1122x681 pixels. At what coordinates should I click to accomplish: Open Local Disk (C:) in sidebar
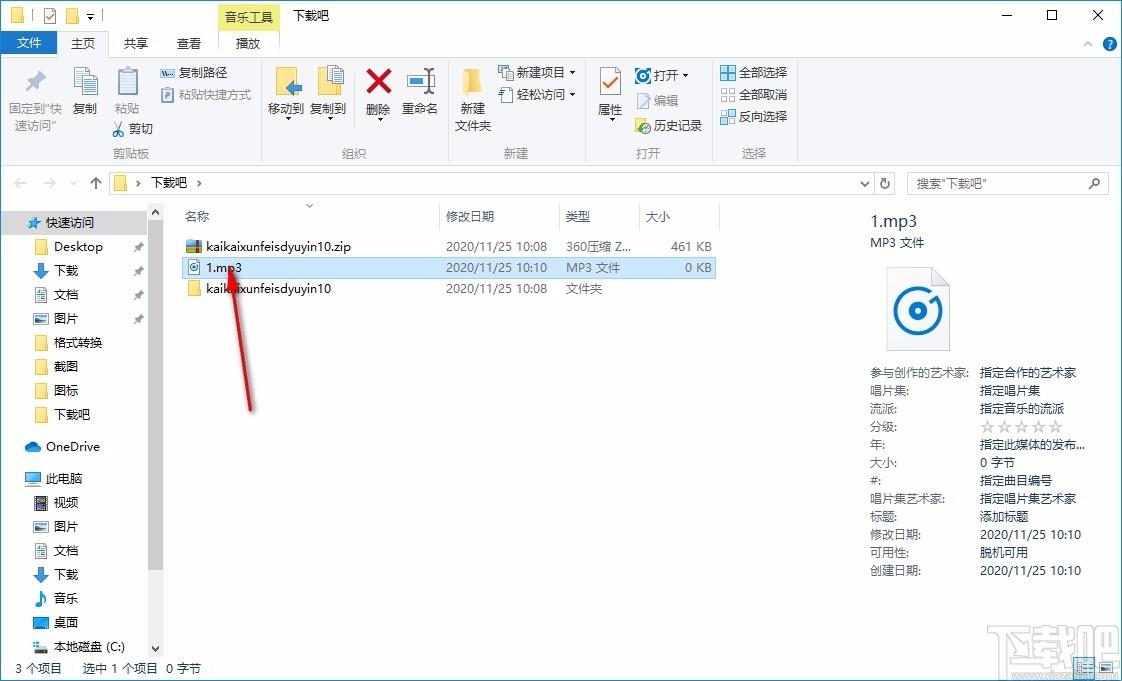pyautogui.click(x=89, y=647)
